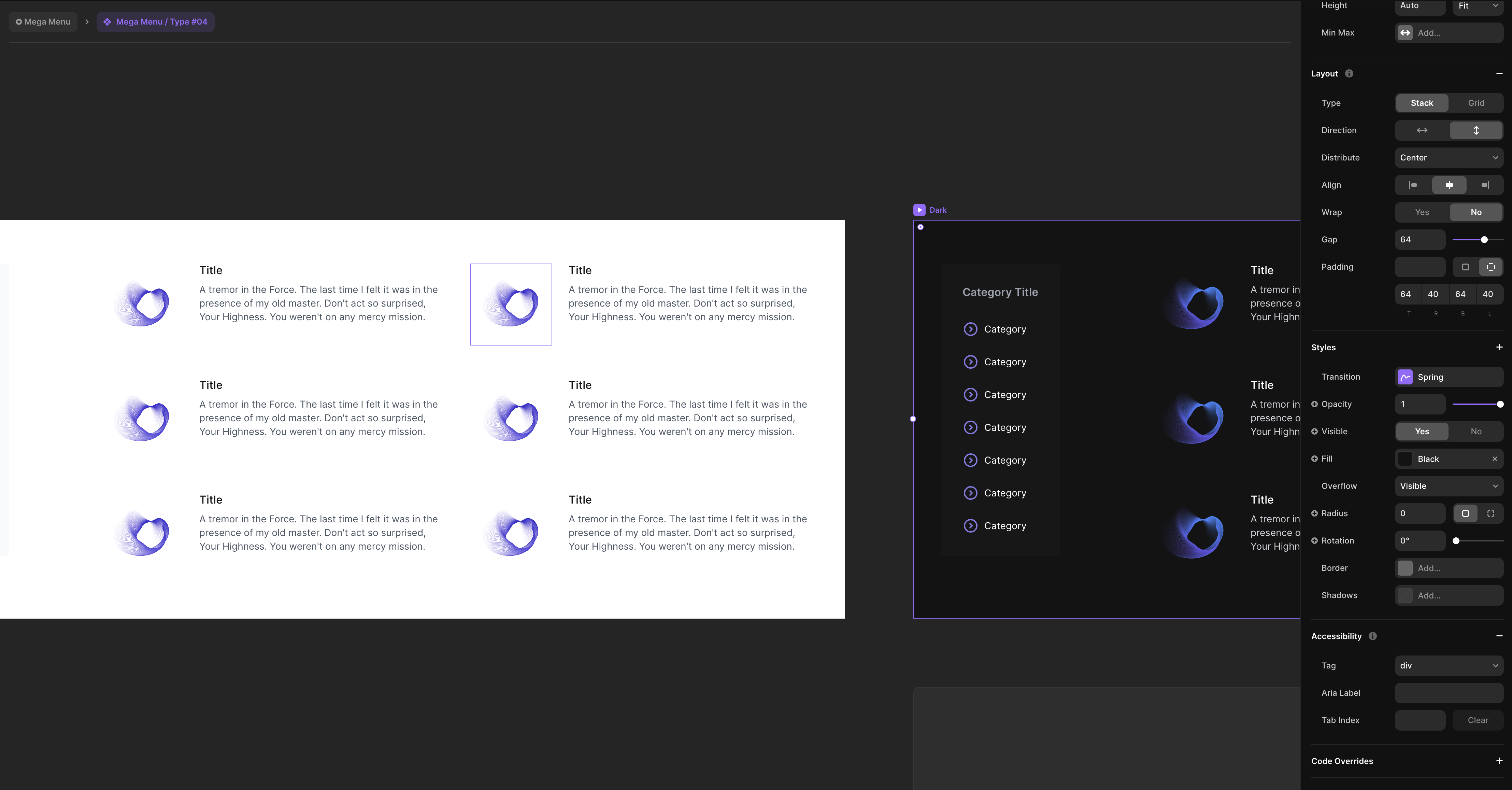Add a Min Max constraint

click(x=1449, y=33)
